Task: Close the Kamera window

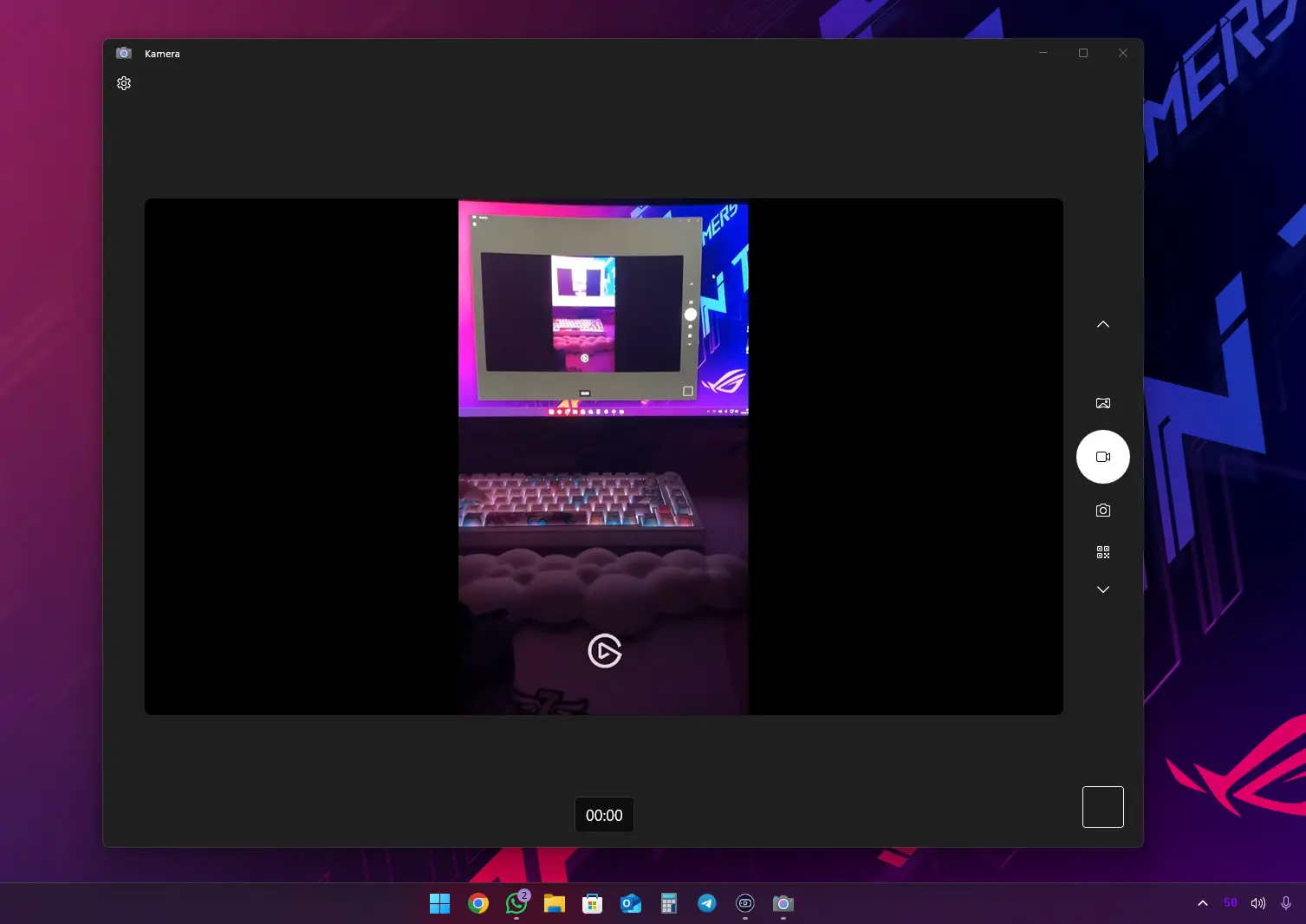Action: tap(1123, 53)
